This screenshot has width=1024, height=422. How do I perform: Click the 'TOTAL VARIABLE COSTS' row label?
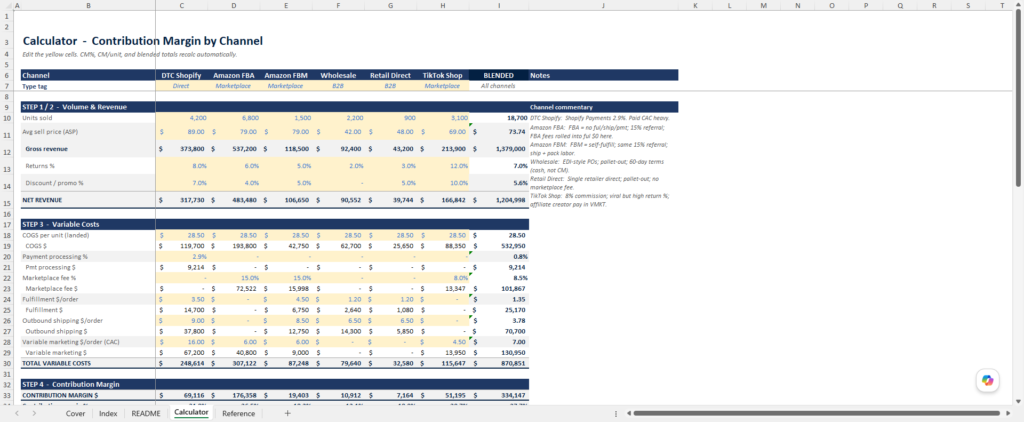56,363
